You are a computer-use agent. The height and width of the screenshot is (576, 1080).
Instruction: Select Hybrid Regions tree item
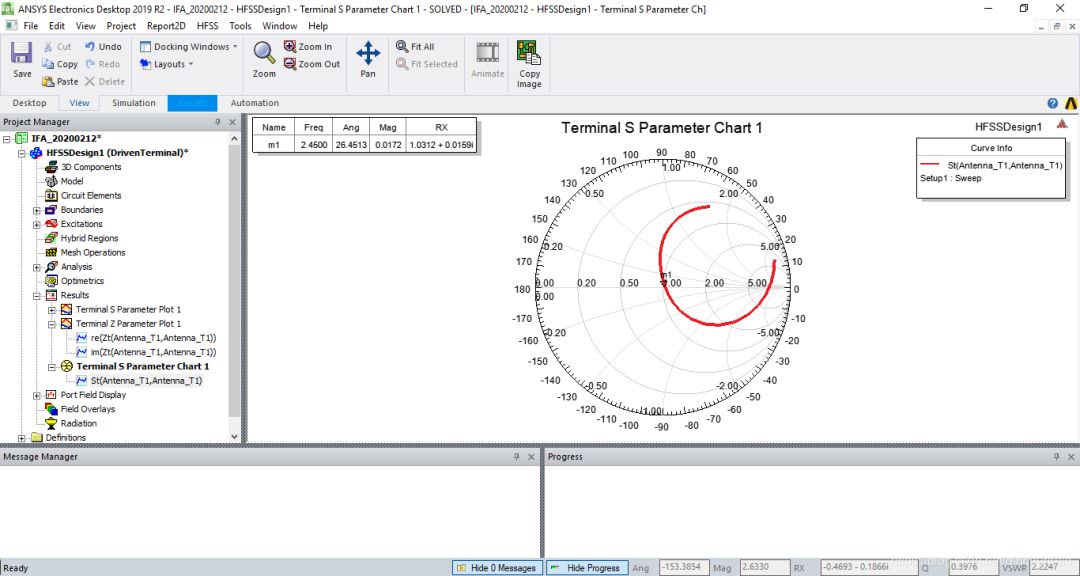[x=90, y=238]
